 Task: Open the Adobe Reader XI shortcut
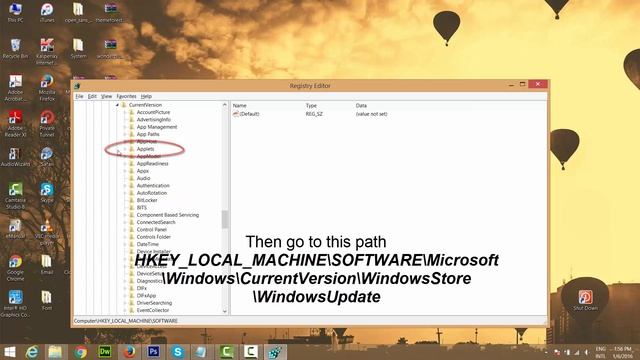click(15, 124)
